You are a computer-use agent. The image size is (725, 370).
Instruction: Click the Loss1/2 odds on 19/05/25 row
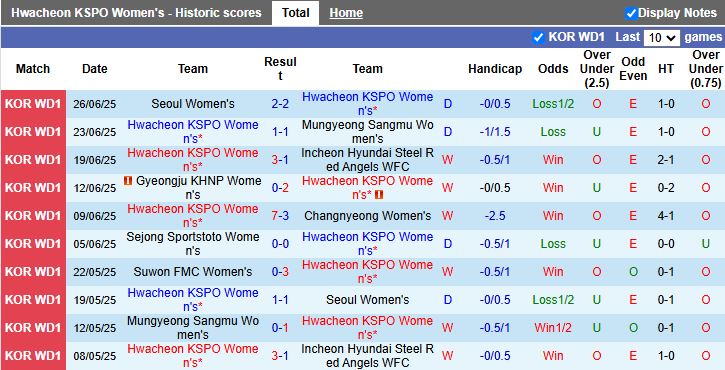(x=553, y=300)
